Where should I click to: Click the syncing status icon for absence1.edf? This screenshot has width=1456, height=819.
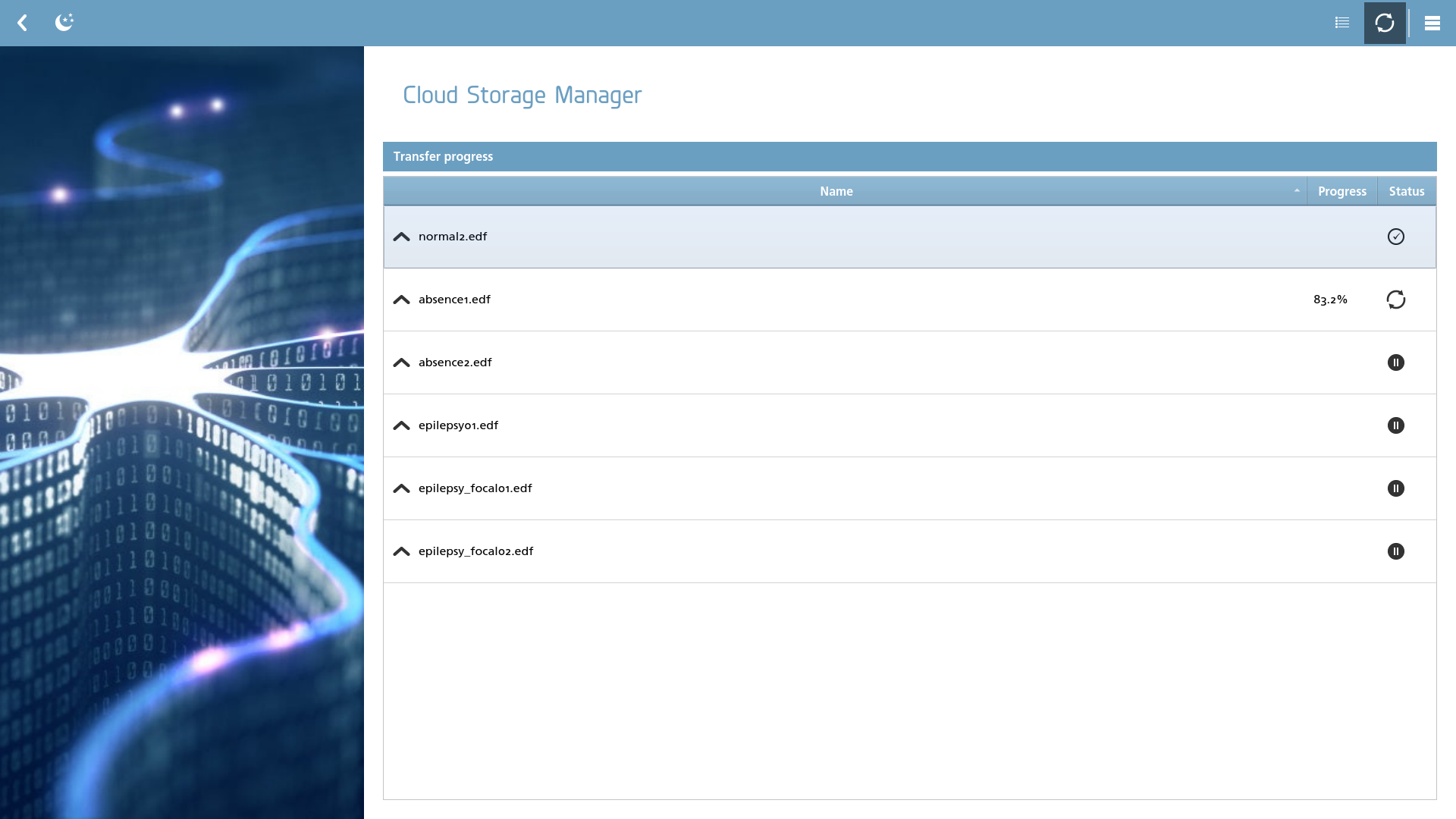click(x=1396, y=300)
